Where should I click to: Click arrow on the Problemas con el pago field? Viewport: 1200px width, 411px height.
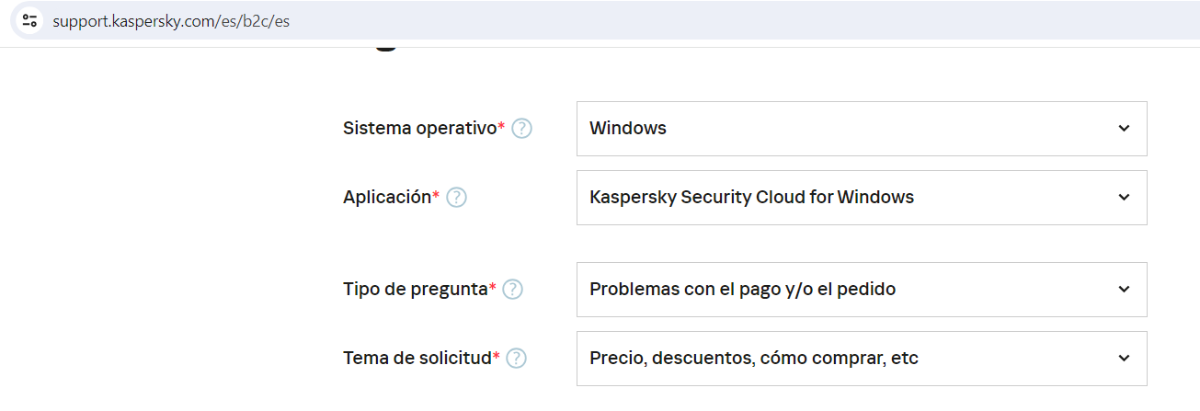[1123, 289]
